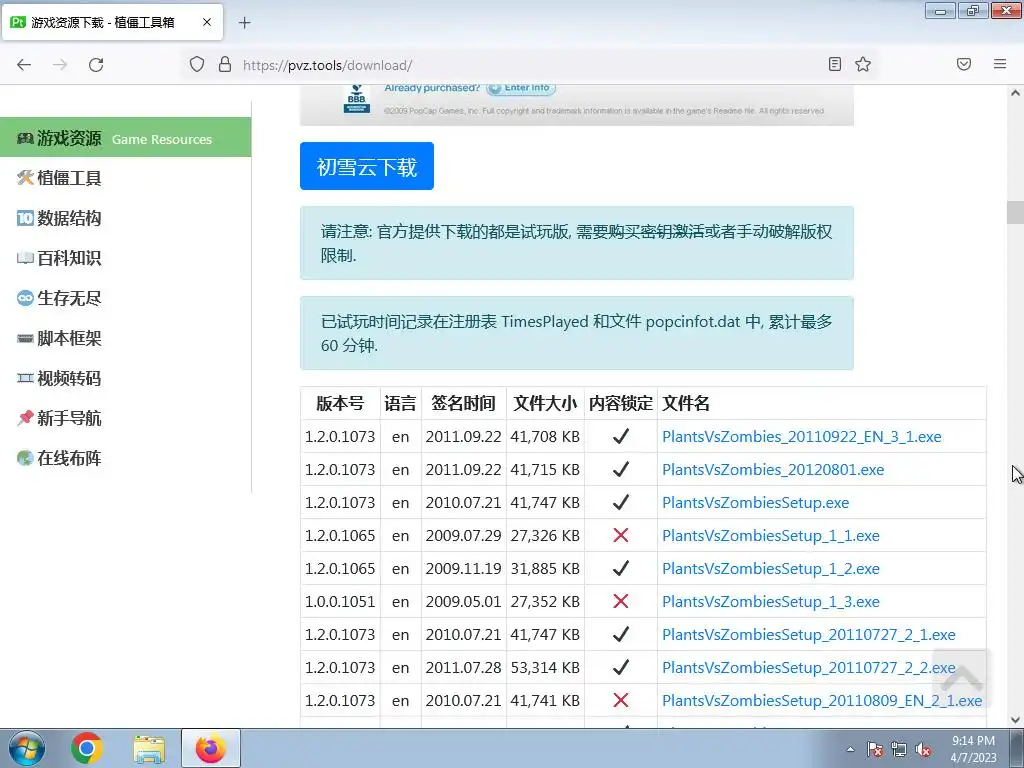Close the 游戏资源下载 tab
The height and width of the screenshot is (768, 1024).
point(206,22)
